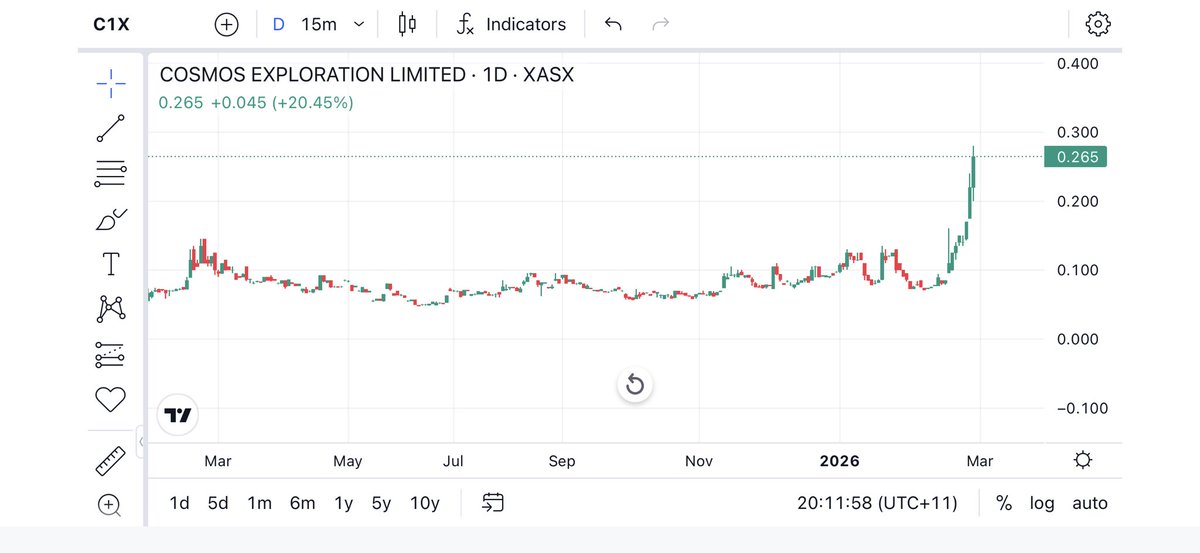Select the text annotation tool
This screenshot has height=553, width=1200.
point(110,264)
